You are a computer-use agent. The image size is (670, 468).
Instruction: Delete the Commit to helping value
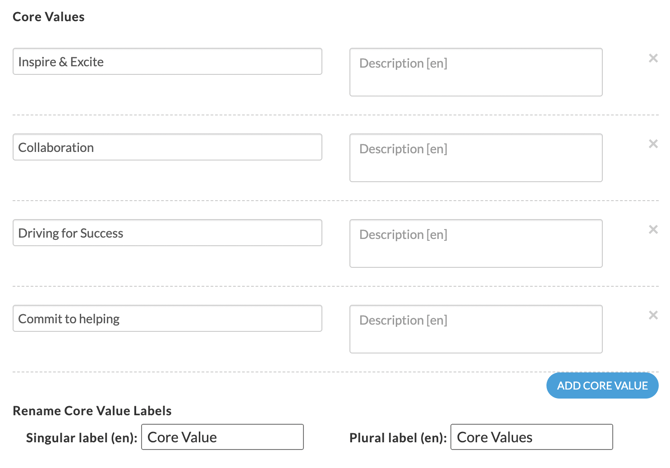coord(653,316)
